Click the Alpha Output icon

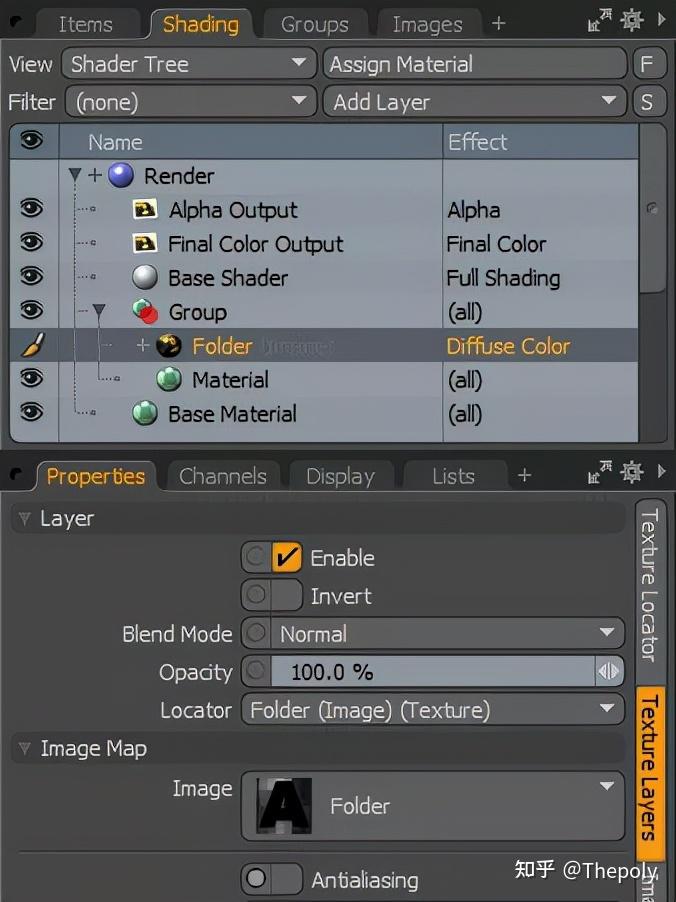tap(146, 210)
